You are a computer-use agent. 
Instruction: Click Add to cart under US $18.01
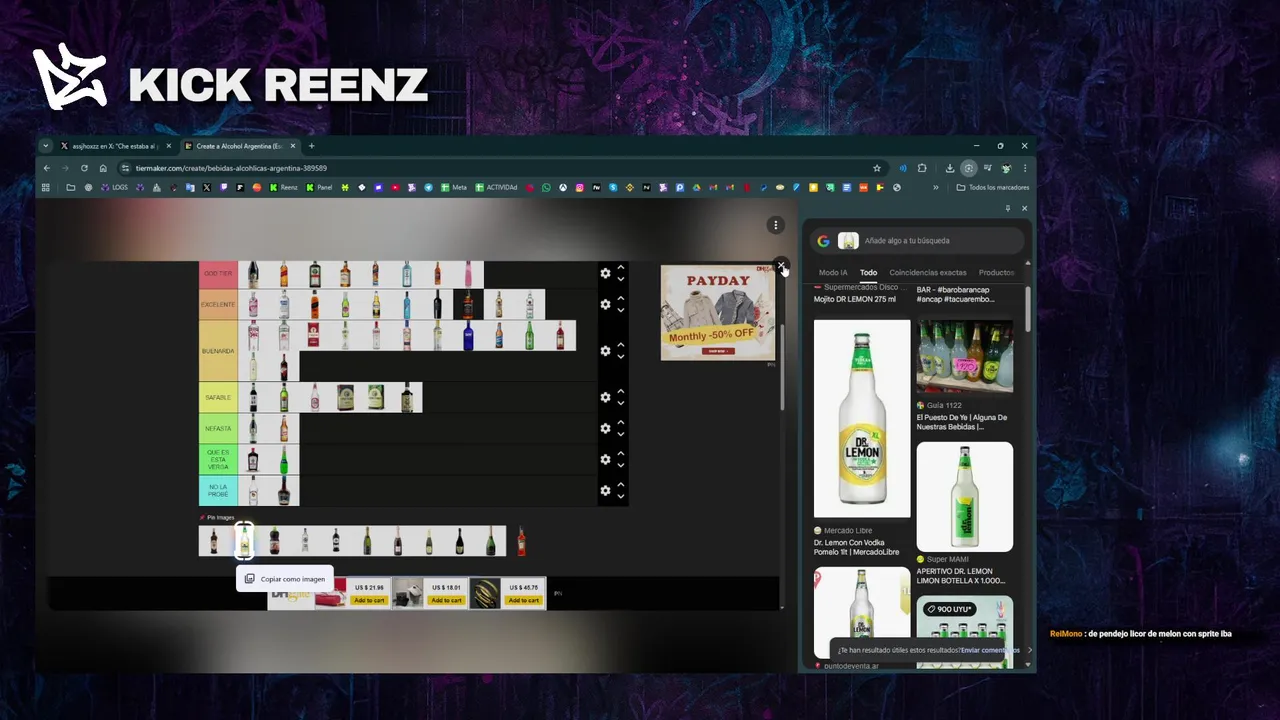pyautogui.click(x=446, y=600)
